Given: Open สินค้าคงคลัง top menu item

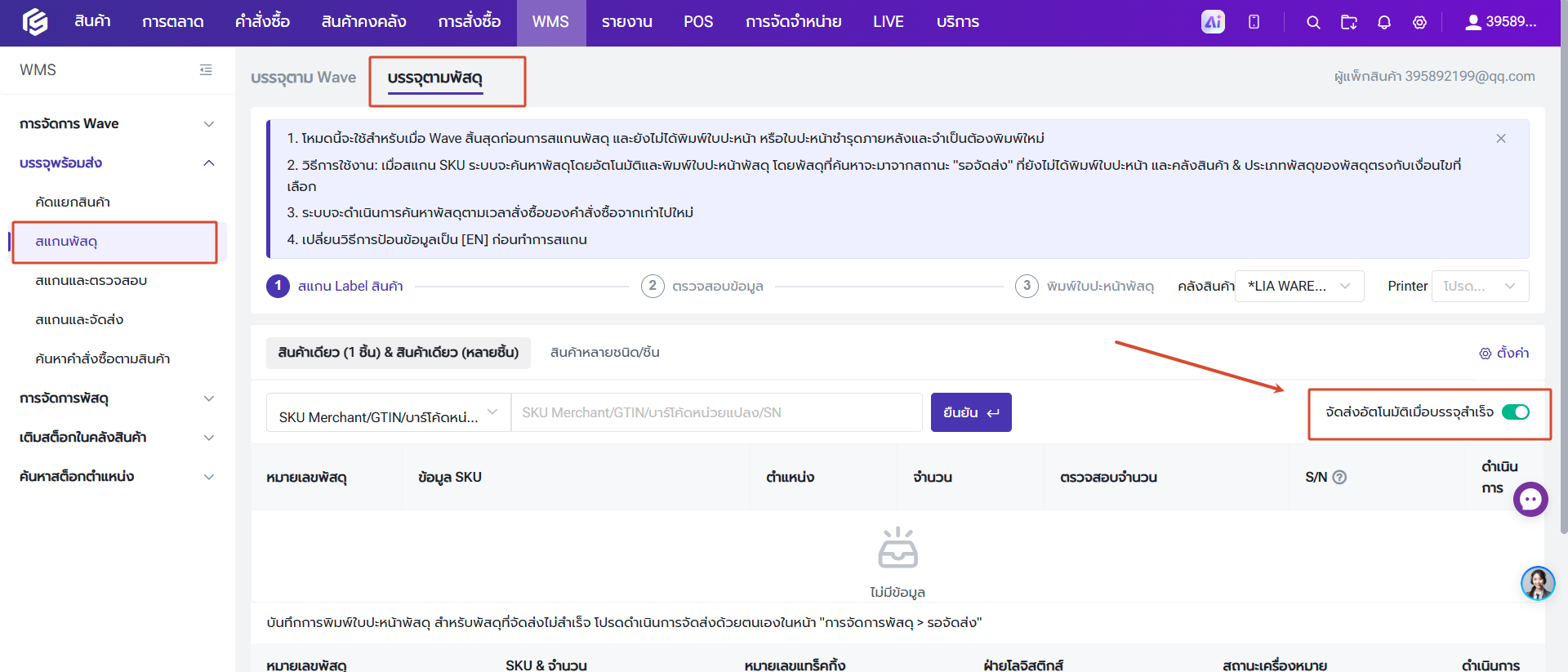Looking at the screenshot, I should pos(364,22).
